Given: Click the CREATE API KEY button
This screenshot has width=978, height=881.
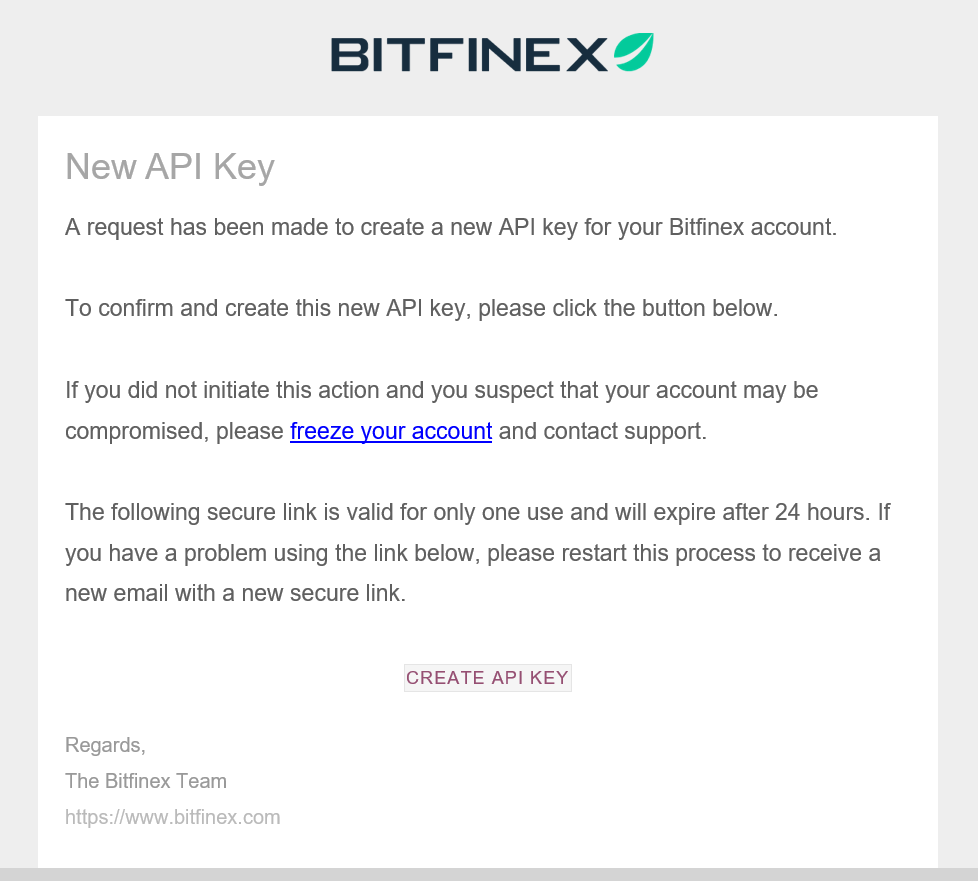Looking at the screenshot, I should tap(488, 678).
